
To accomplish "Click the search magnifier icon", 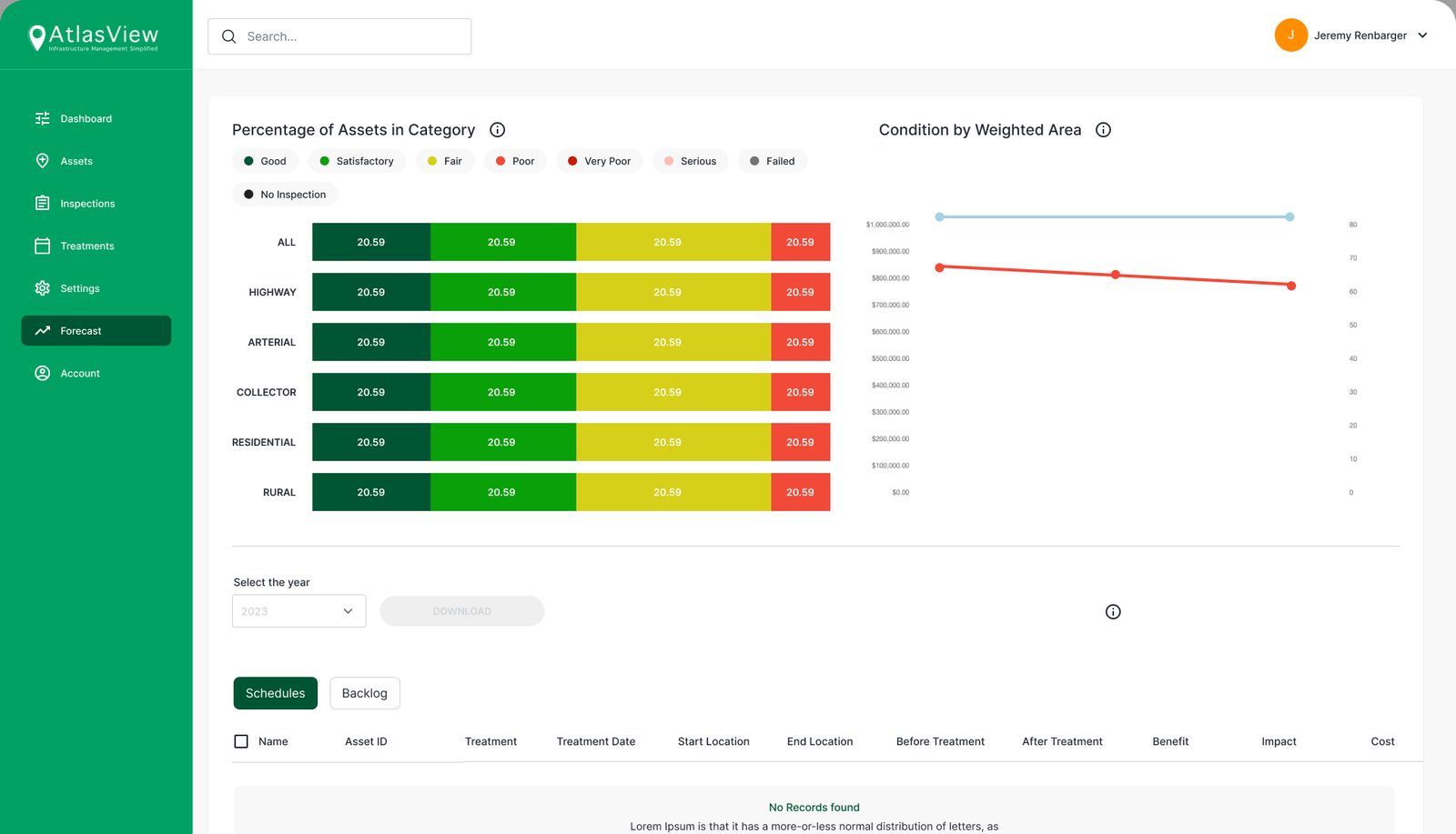I will point(228,36).
